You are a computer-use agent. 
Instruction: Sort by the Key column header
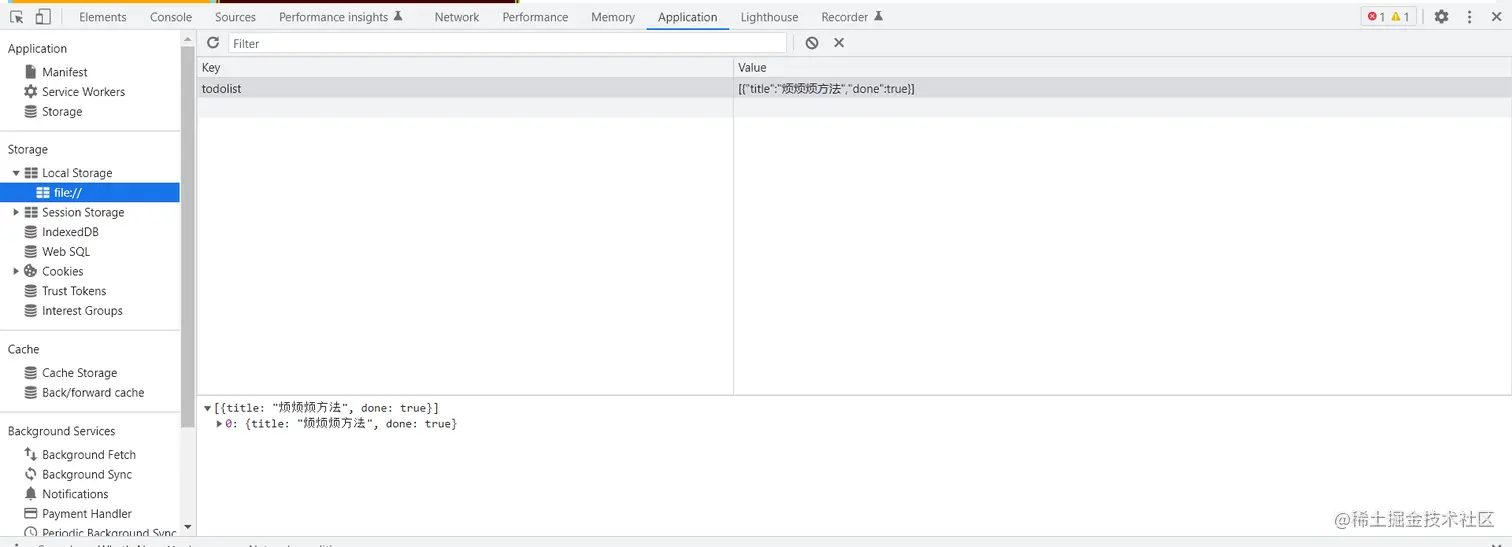[465, 67]
